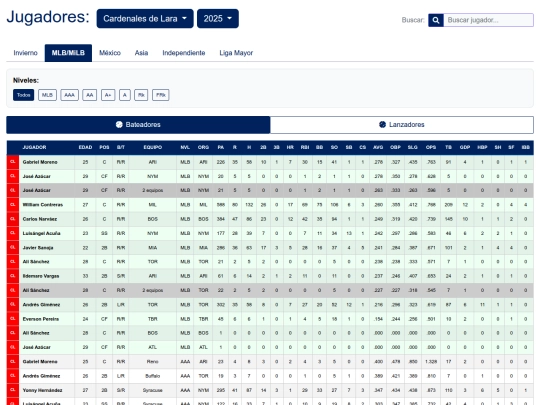Click '2 equipos' in José Azócar row
540x405 pixels.
(153, 190)
